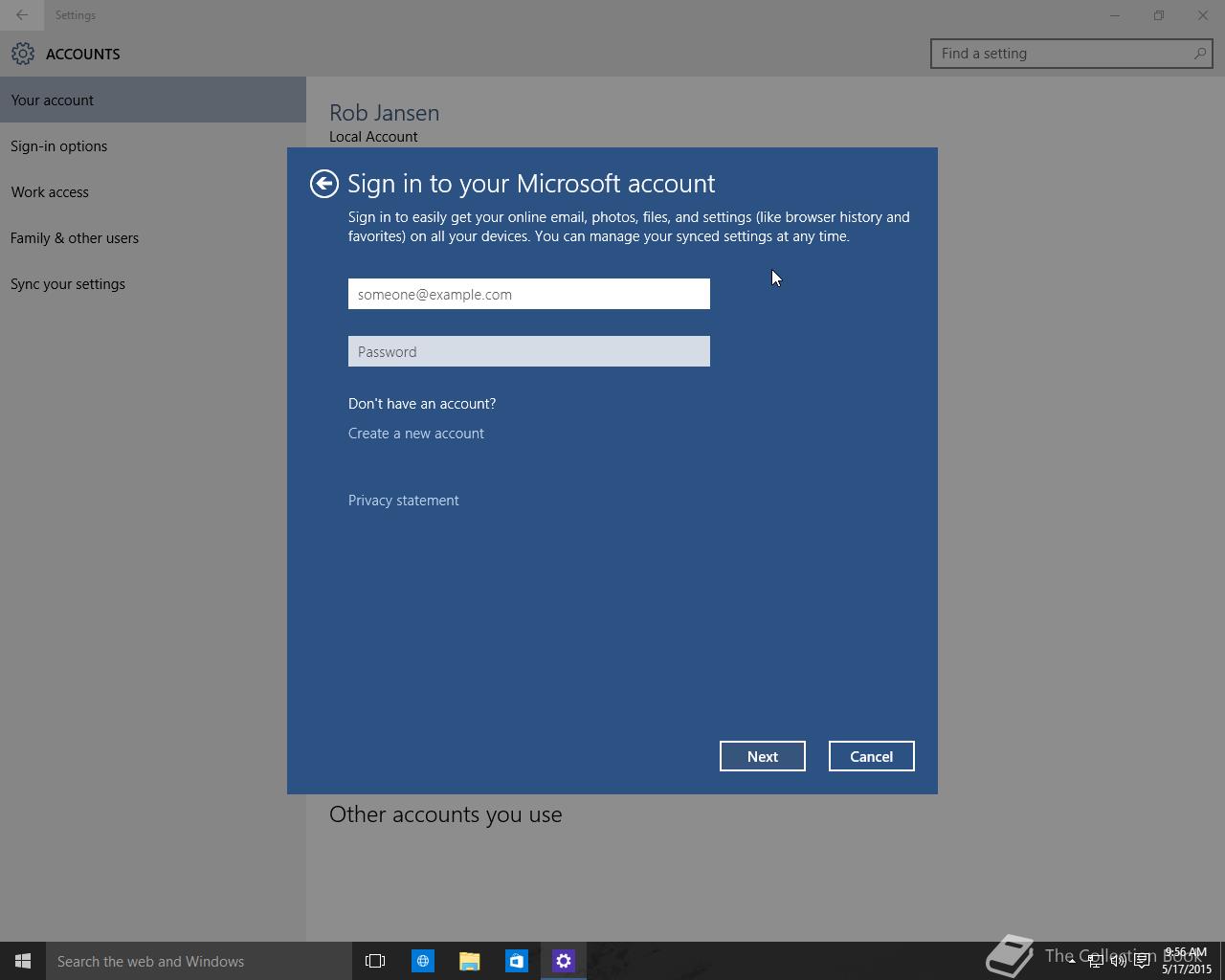Image resolution: width=1225 pixels, height=980 pixels.
Task: Click the Next button
Action: [763, 756]
